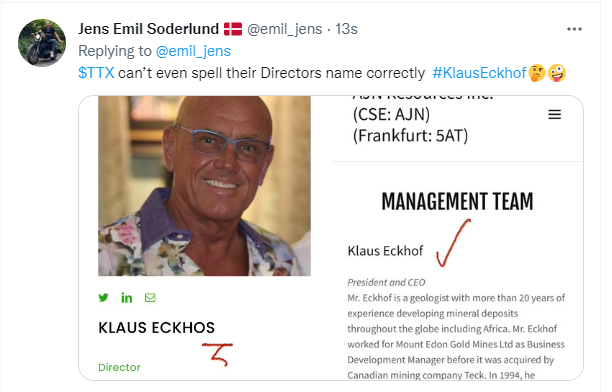The height and width of the screenshot is (392, 612).
Task: Click the @emil_jens reply mention link
Action: pos(193,51)
